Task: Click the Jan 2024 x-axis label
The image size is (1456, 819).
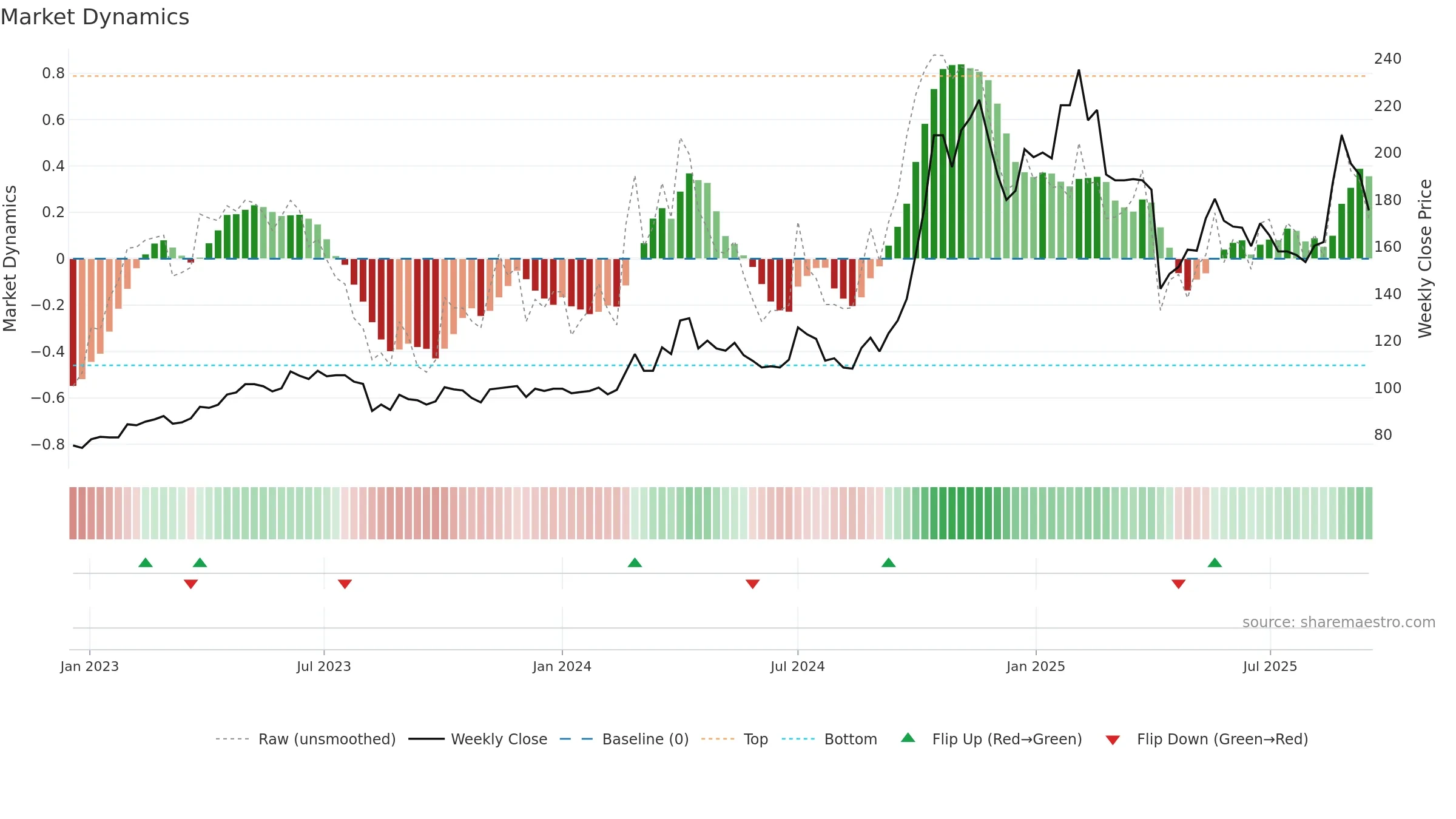Action: tap(562, 666)
